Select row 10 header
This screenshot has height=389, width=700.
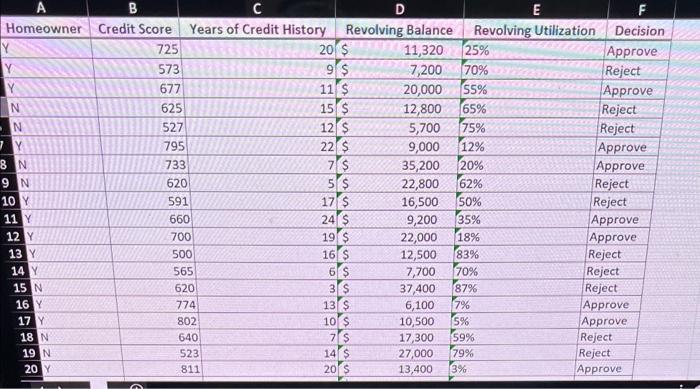(x=8, y=201)
